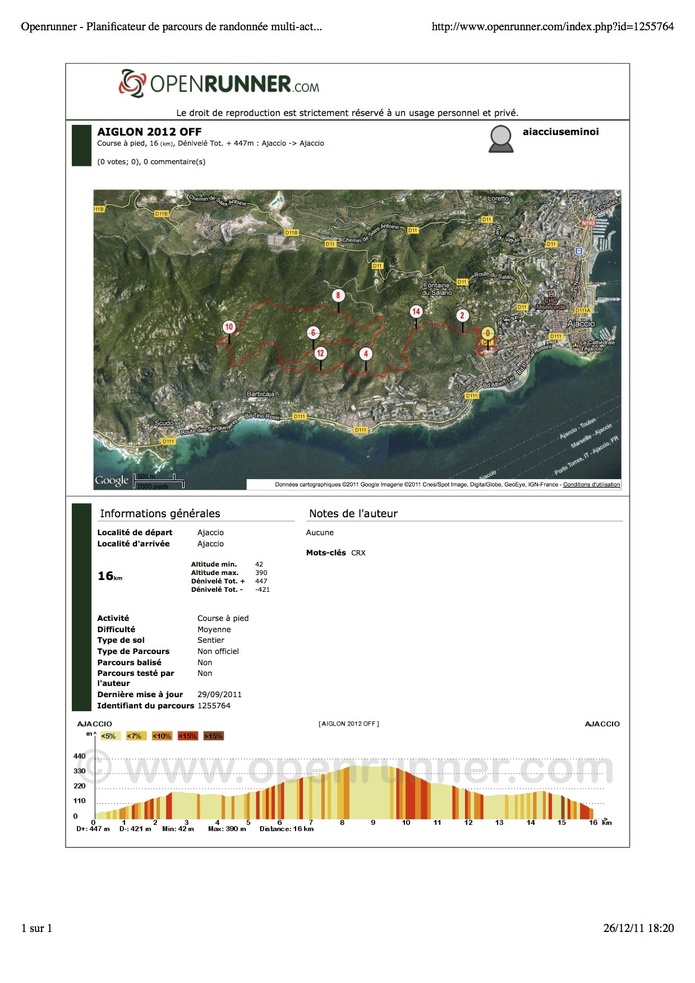Screen dimensions: 695x983
Task: Click the Moyenne difficulty value
Action: 214,629
